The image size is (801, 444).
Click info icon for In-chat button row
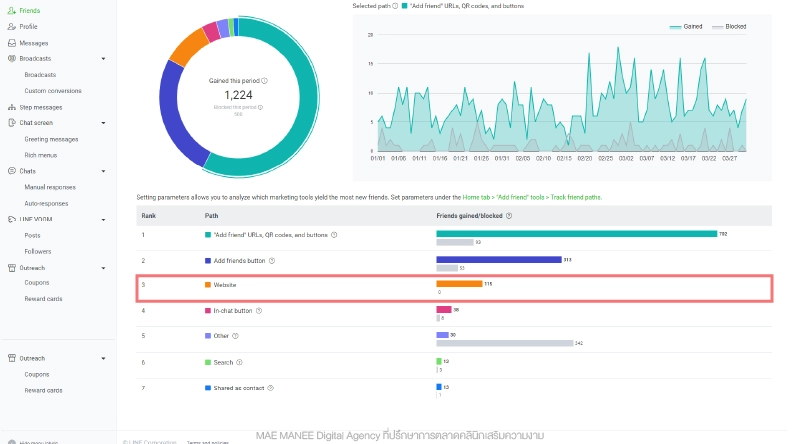(259, 311)
